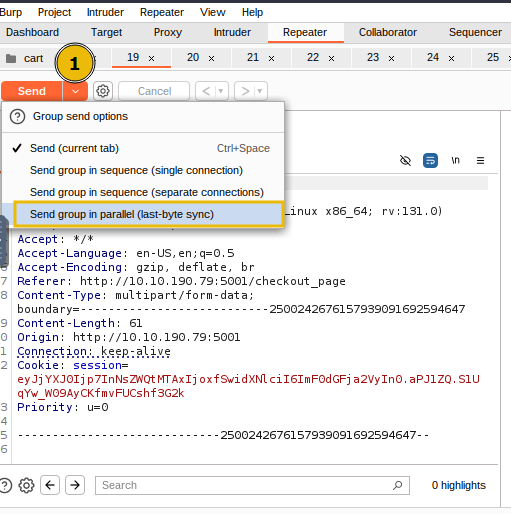The height and width of the screenshot is (514, 511).
Task: Select Repeater request tab 22
Action: click(x=313, y=57)
